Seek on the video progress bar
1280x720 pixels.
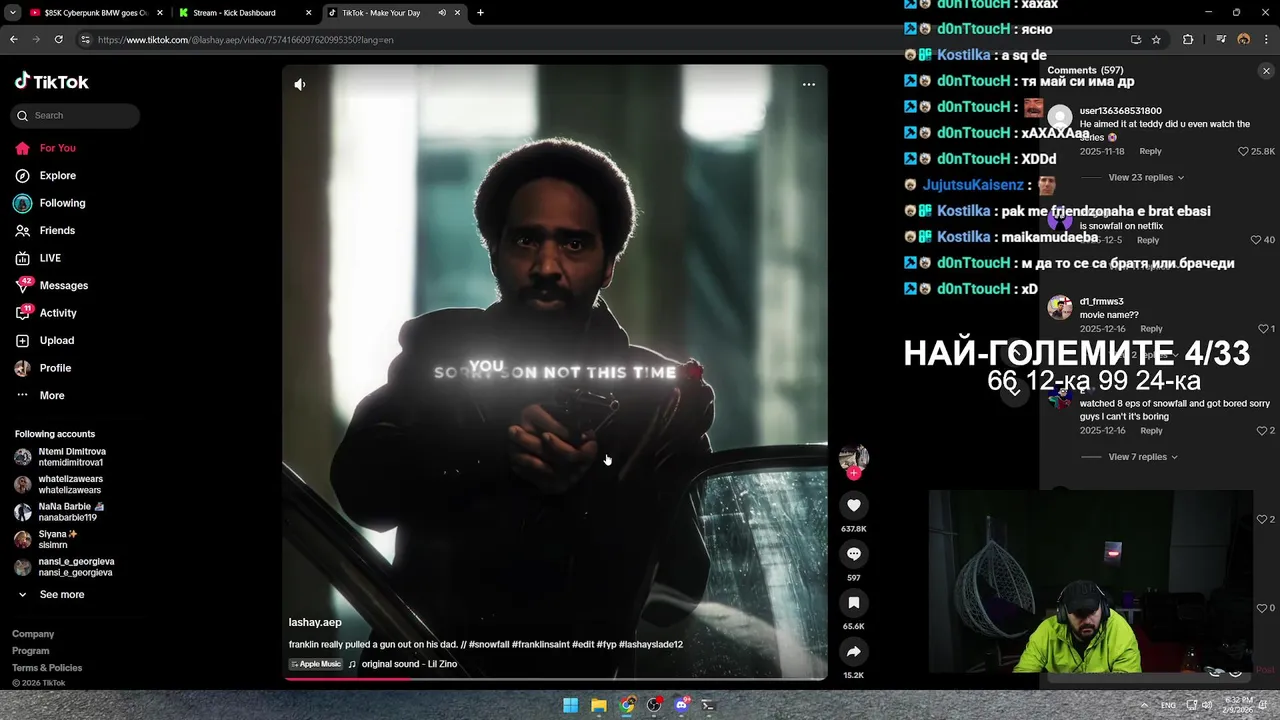[555, 678]
